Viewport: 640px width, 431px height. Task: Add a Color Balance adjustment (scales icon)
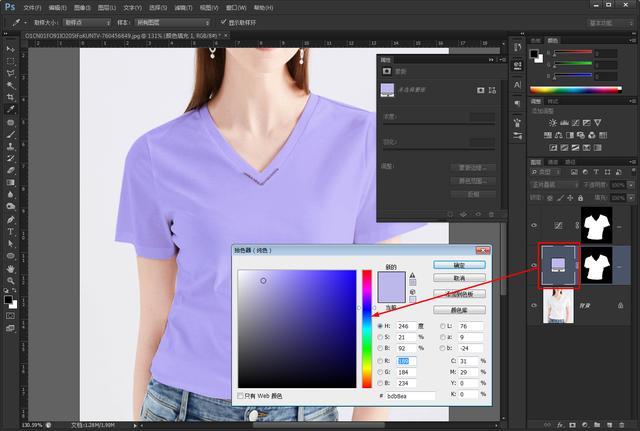click(559, 135)
